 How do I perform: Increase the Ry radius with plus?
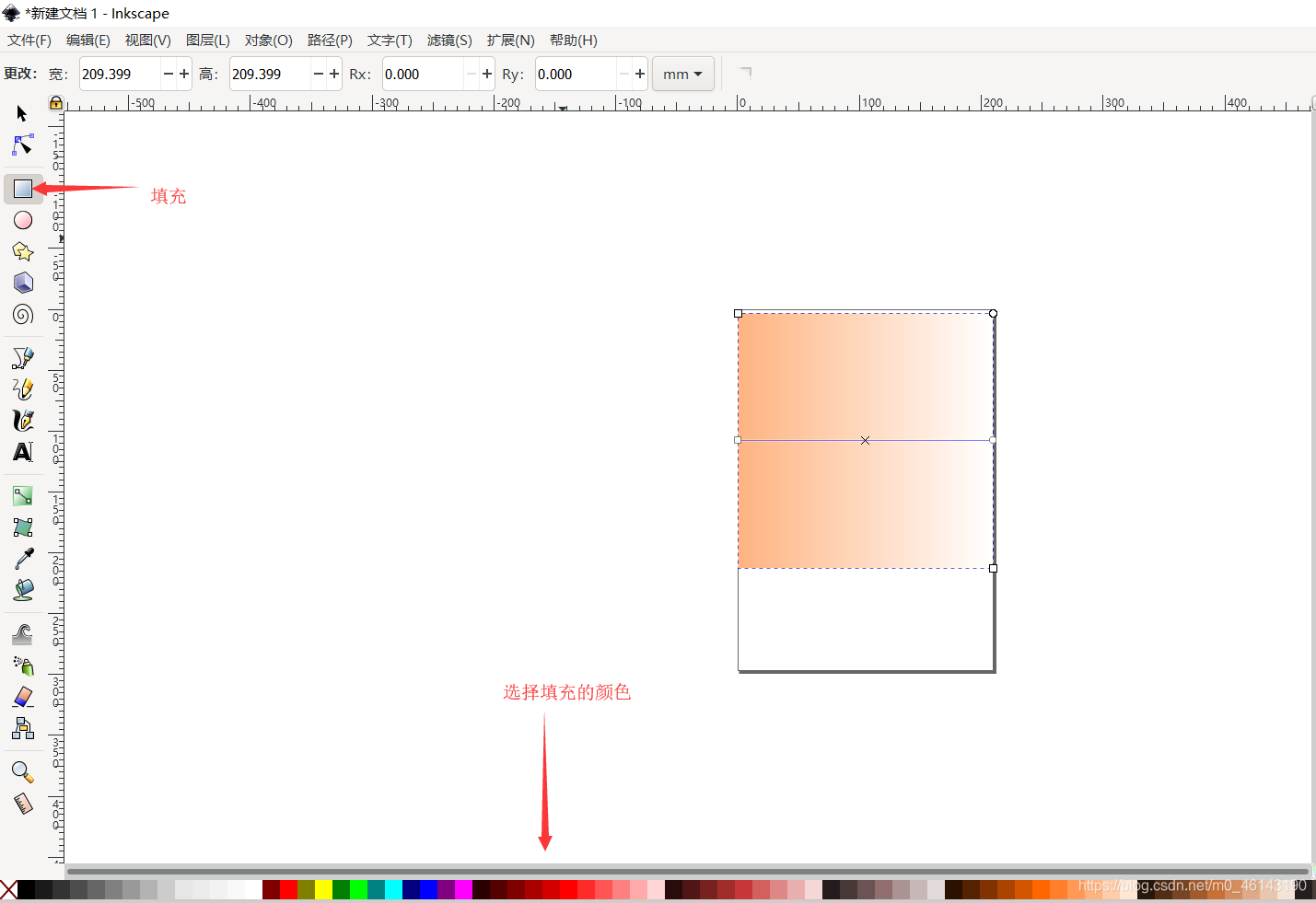640,74
